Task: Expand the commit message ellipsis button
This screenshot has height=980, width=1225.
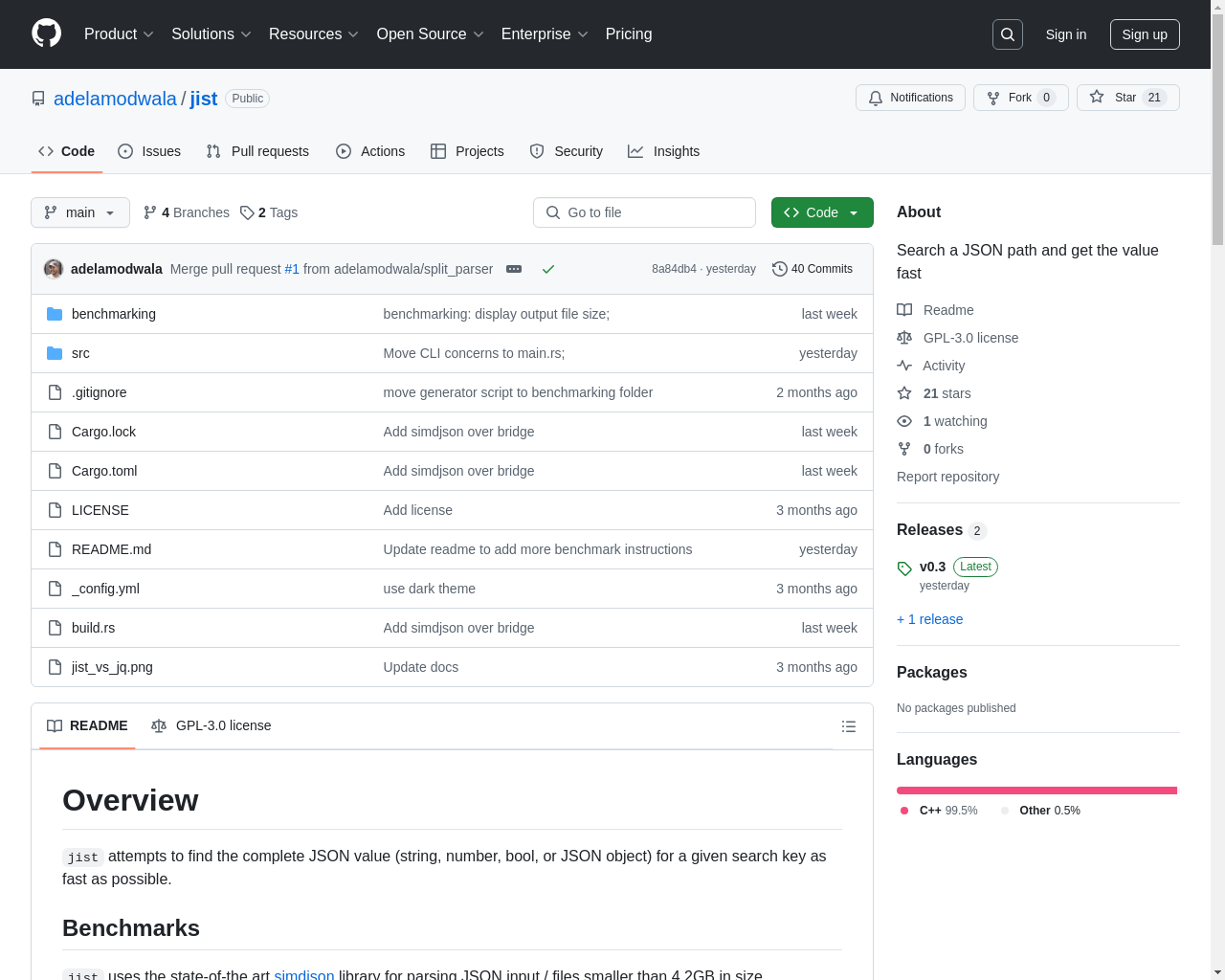Action: (x=514, y=269)
